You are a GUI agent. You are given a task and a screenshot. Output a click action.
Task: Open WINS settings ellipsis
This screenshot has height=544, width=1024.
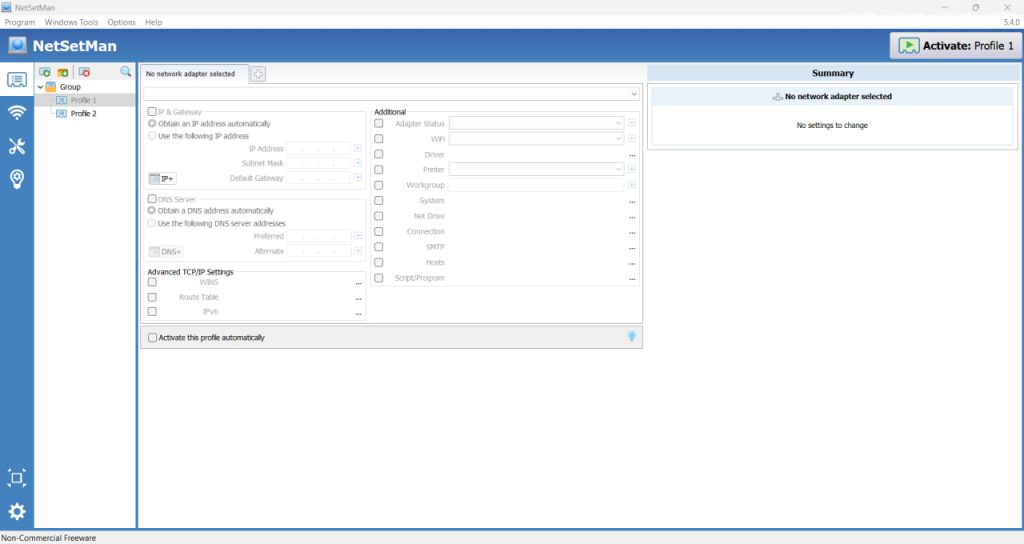pyautogui.click(x=359, y=283)
